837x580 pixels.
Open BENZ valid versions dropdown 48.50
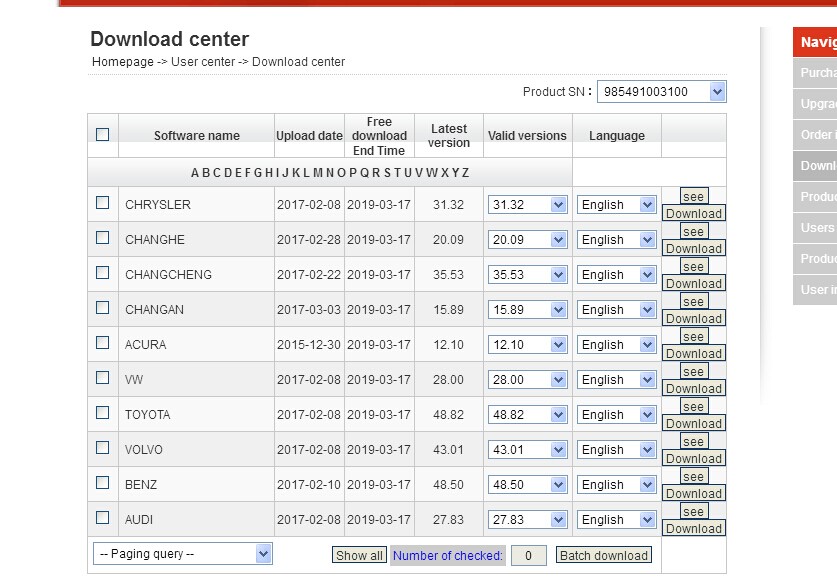pyautogui.click(x=527, y=485)
